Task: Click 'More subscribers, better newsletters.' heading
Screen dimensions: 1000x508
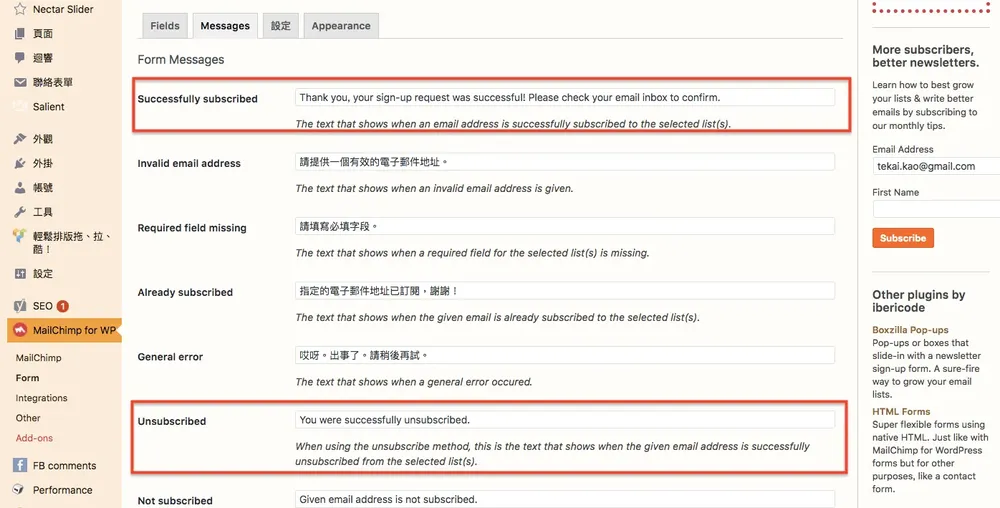Action: tap(925, 56)
